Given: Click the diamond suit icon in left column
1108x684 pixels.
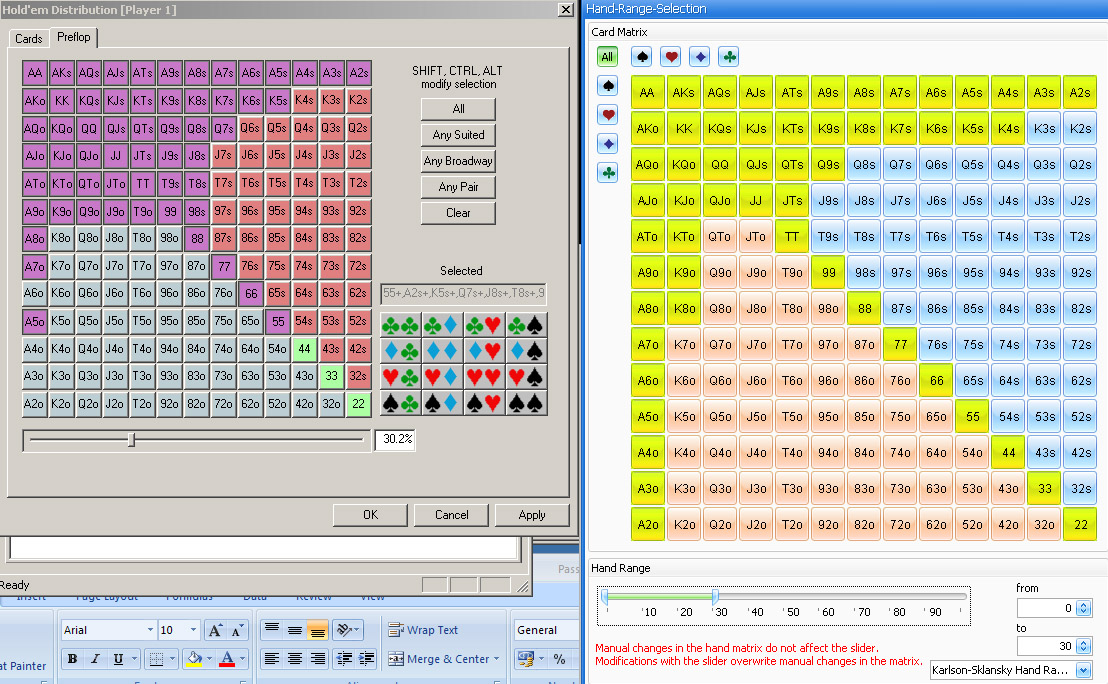Looking at the screenshot, I should [607, 144].
